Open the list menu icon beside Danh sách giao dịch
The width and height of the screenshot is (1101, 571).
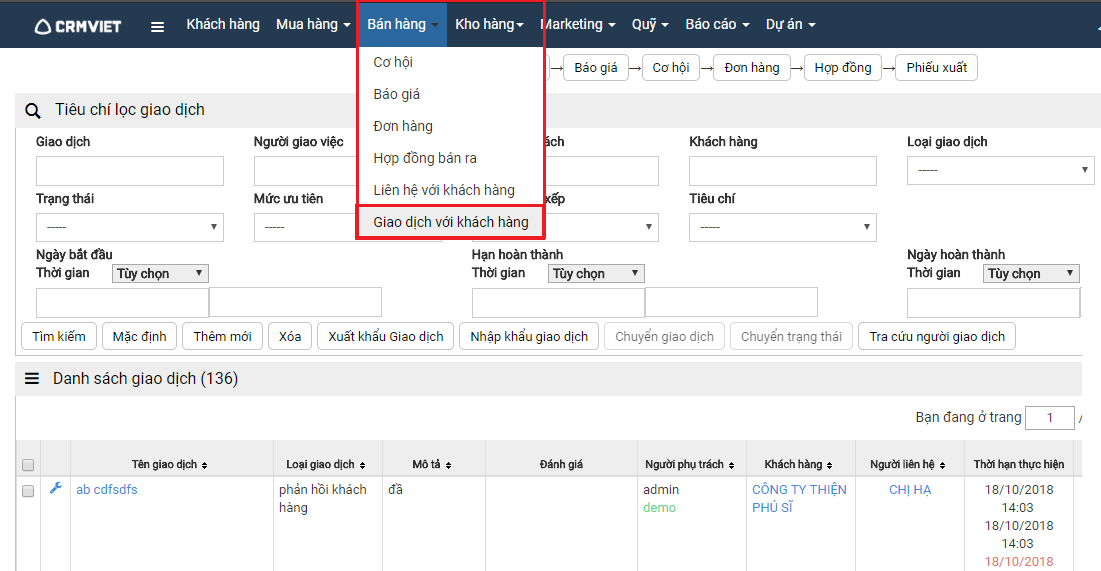click(32, 379)
